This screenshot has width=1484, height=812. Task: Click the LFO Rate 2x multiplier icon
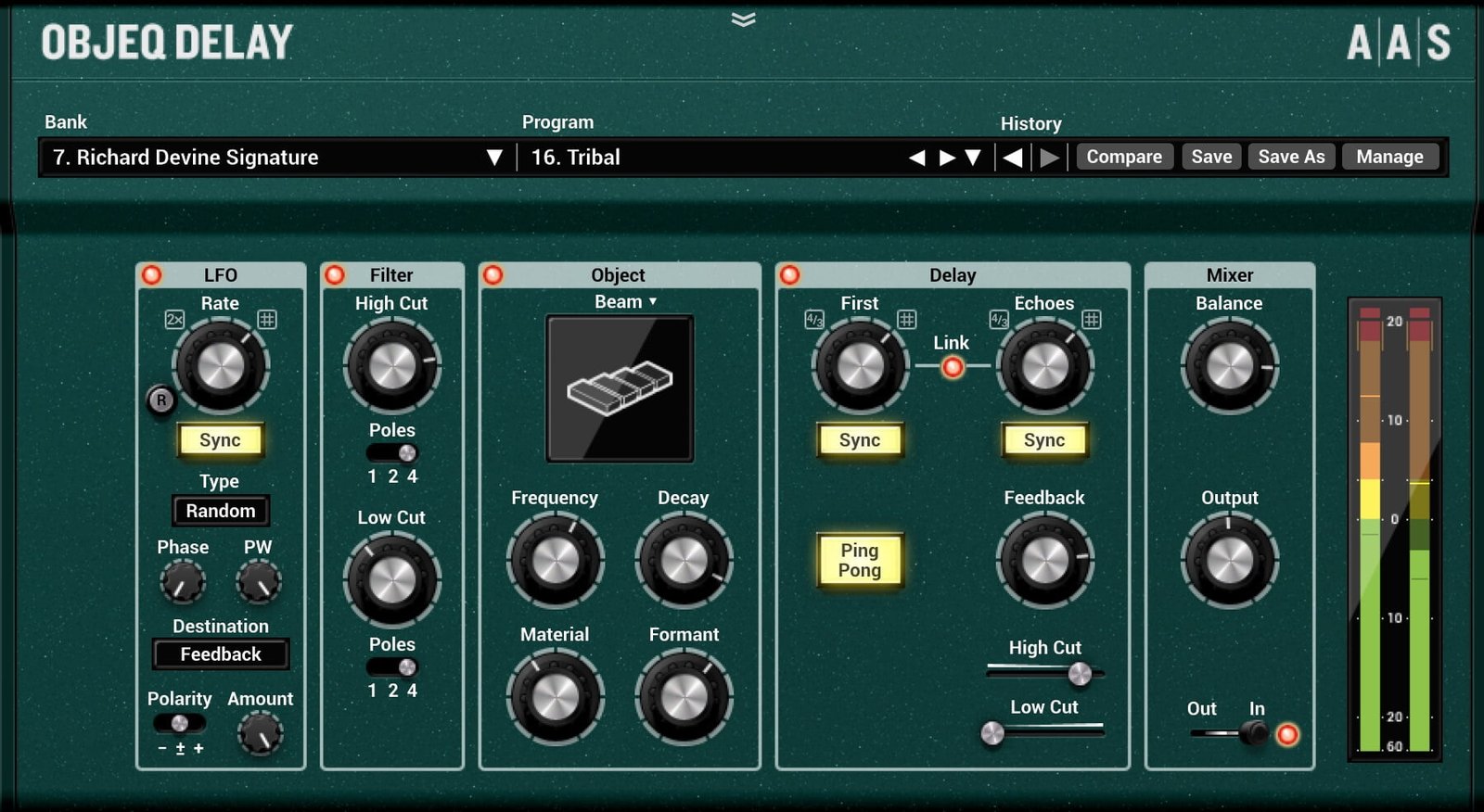click(x=174, y=320)
